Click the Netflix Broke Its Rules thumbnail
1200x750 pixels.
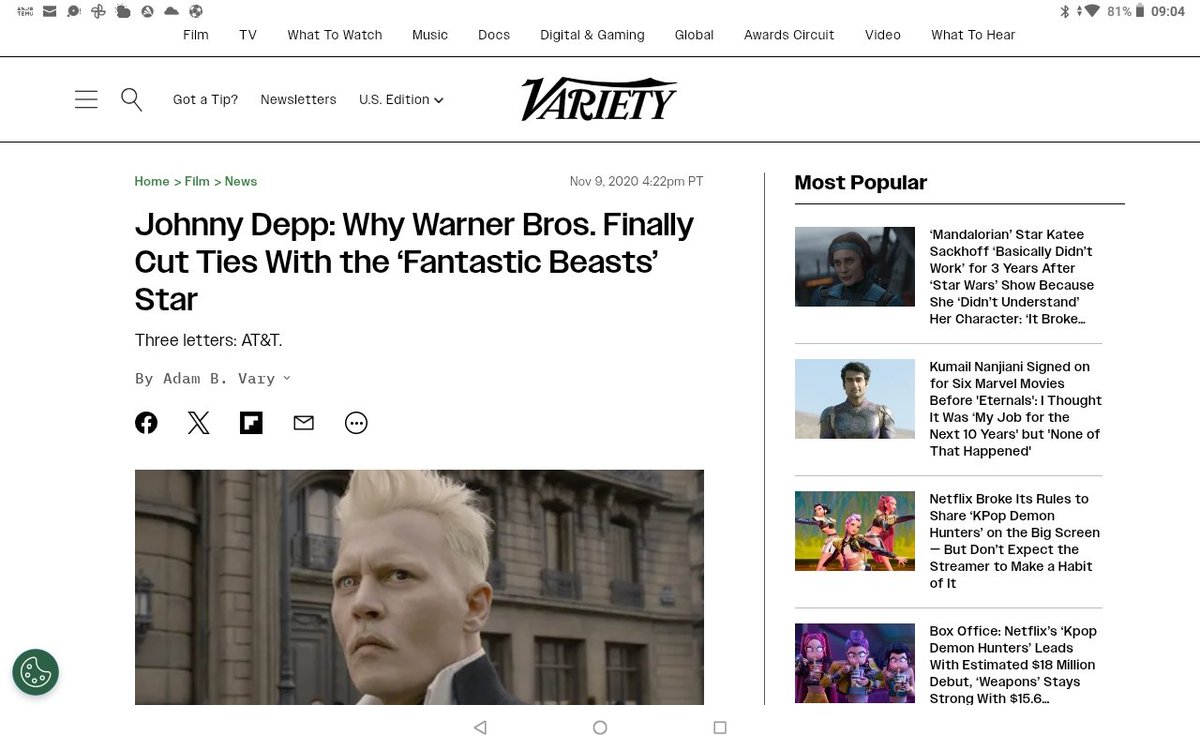coord(855,530)
